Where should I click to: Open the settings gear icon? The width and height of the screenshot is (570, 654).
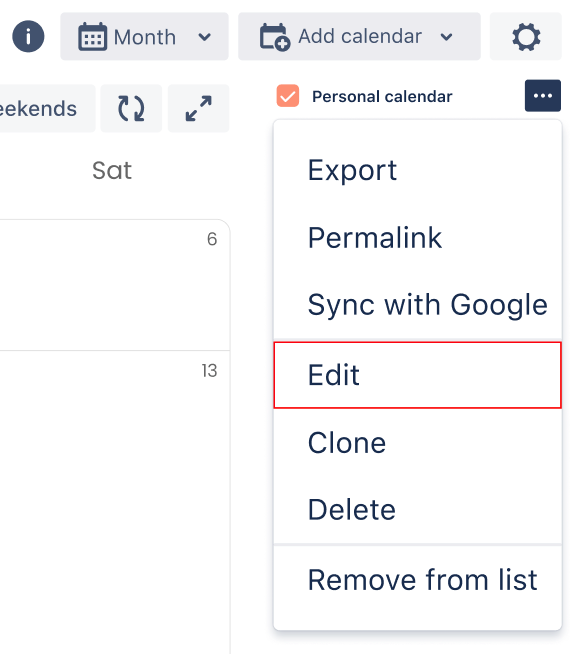pos(526,37)
